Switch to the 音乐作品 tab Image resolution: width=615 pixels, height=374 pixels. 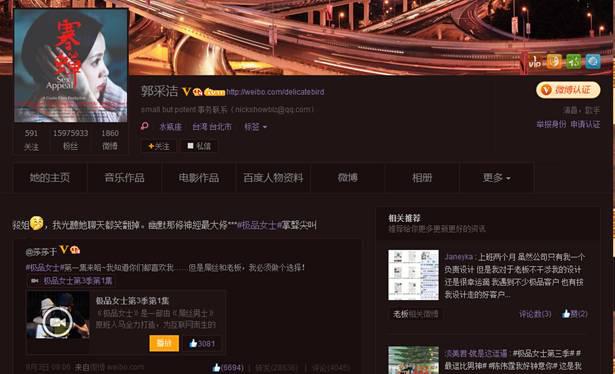click(x=124, y=178)
